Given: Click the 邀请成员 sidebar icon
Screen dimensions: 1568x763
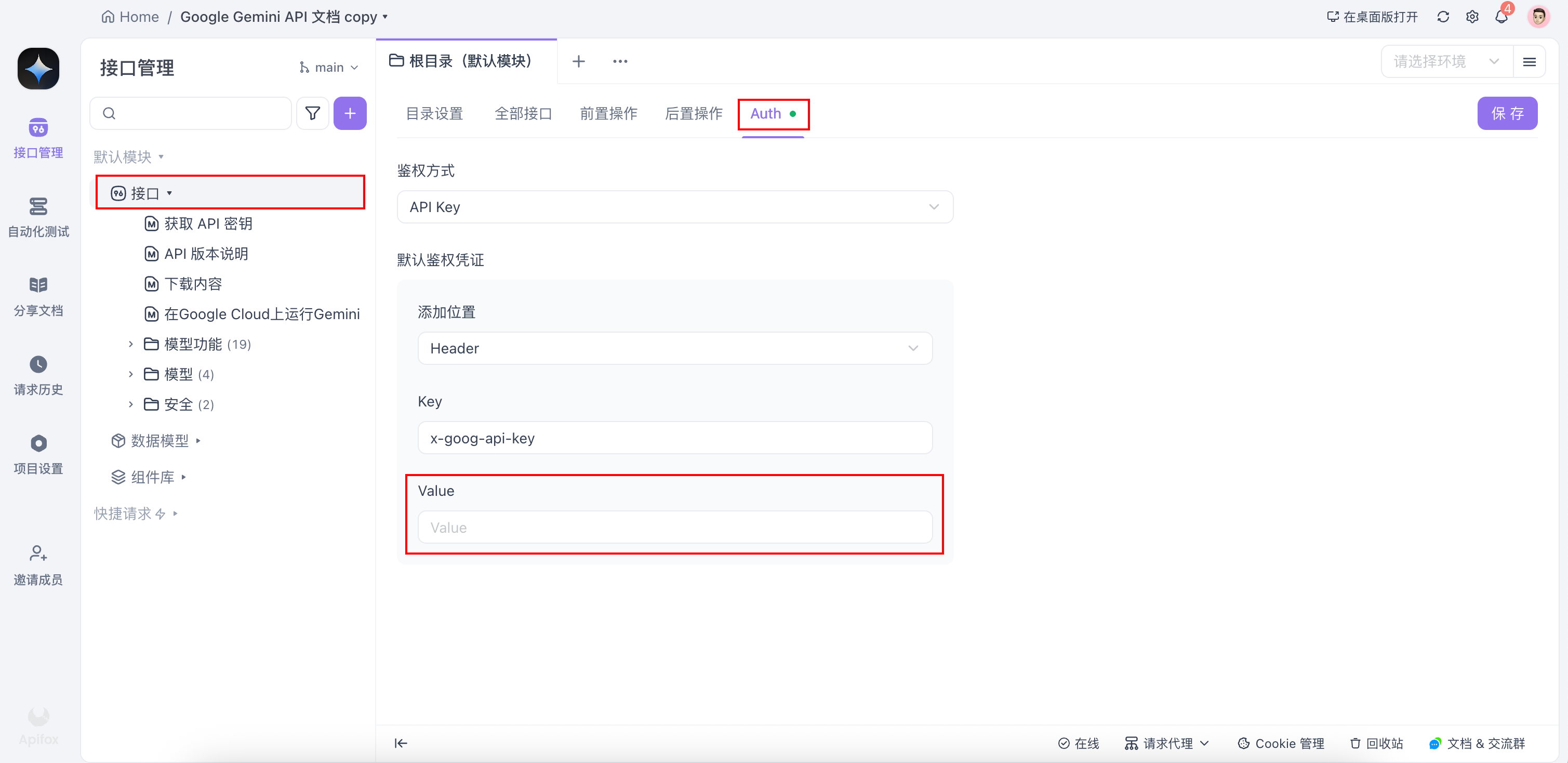Looking at the screenshot, I should [x=38, y=564].
